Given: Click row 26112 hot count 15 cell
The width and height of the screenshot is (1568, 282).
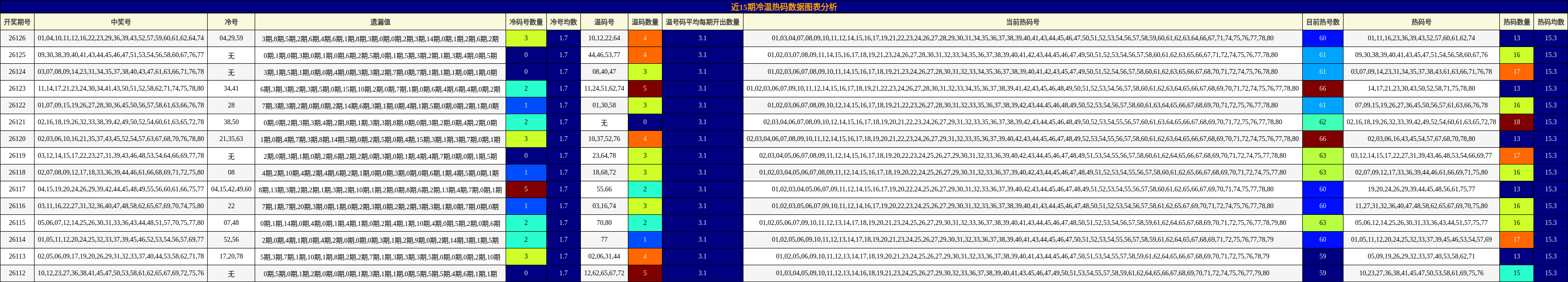Looking at the screenshot, I should [1516, 273].
